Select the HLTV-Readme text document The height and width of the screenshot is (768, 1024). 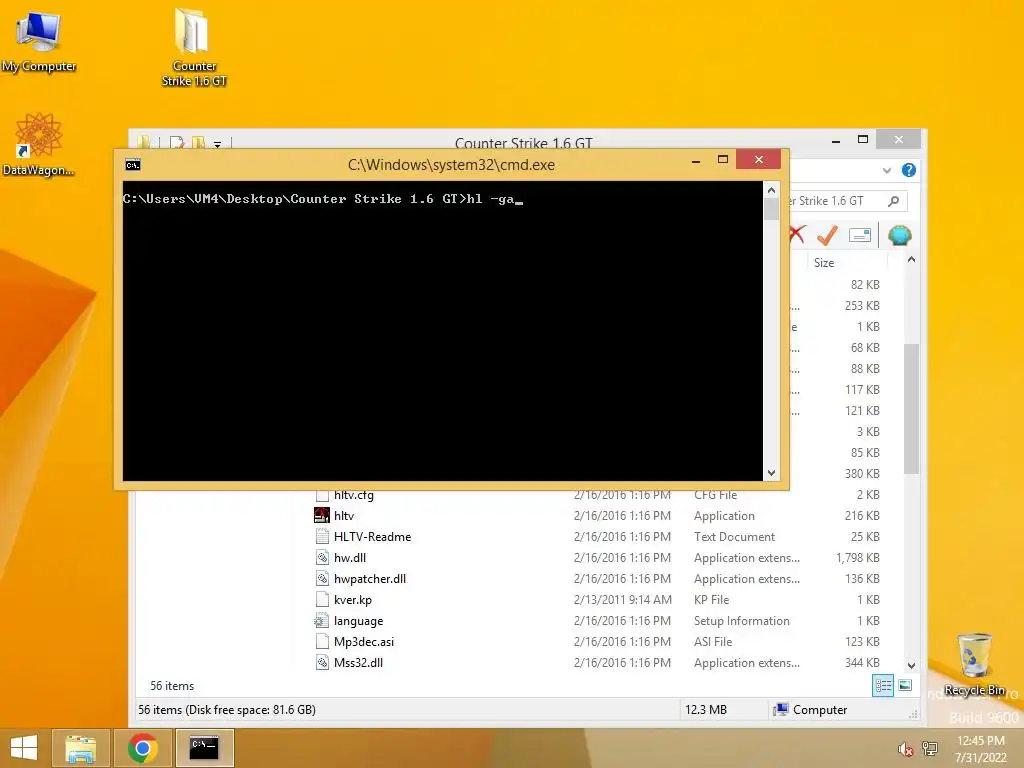tap(372, 537)
